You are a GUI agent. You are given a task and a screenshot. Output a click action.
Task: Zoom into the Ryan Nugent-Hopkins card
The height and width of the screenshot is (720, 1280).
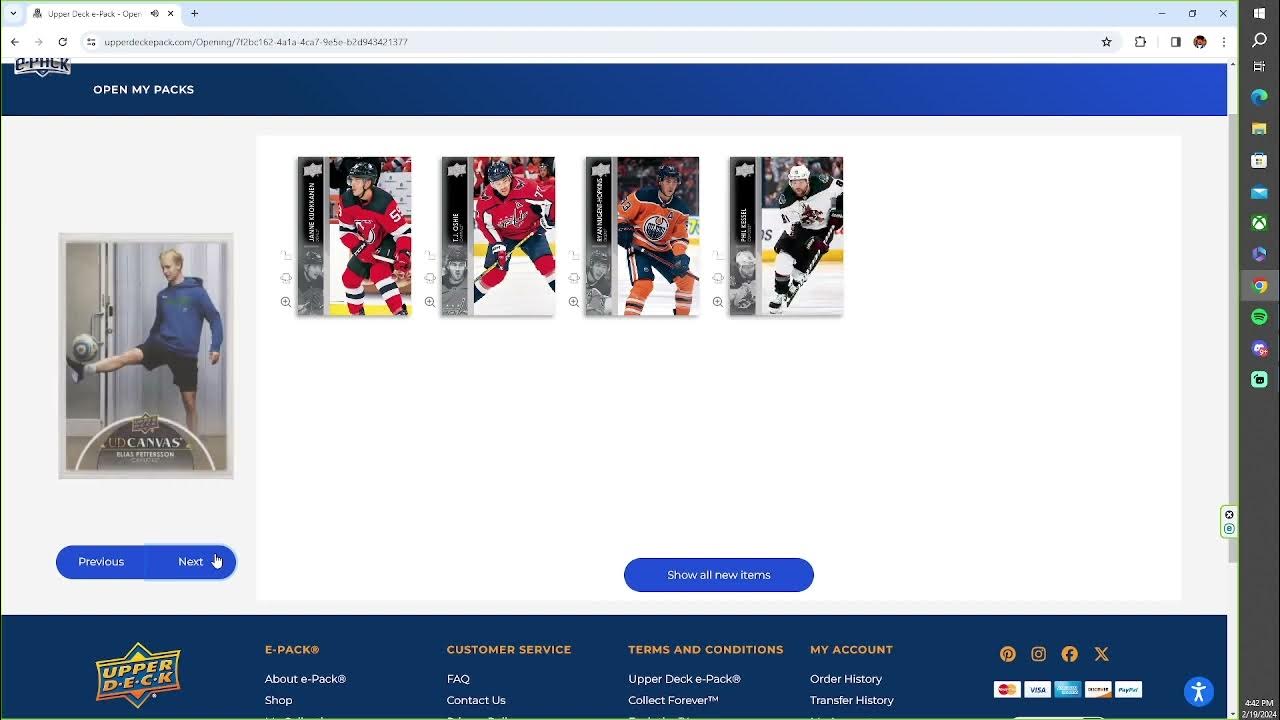click(x=574, y=302)
